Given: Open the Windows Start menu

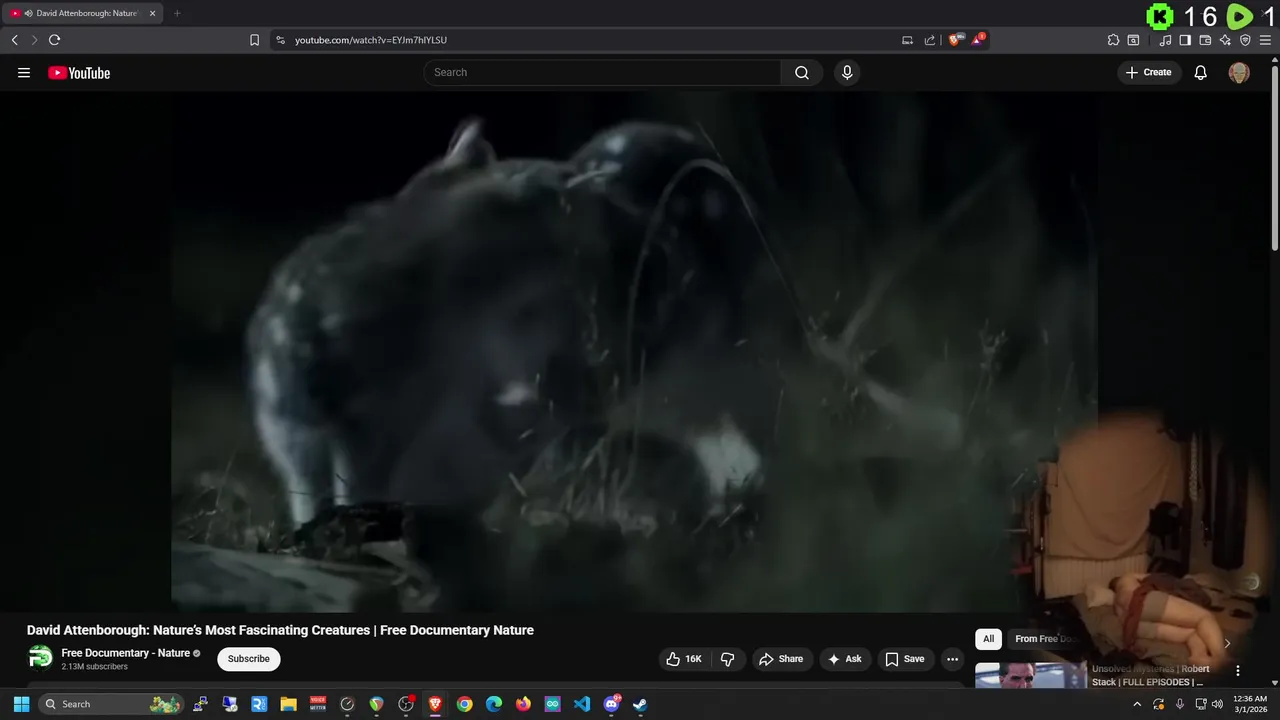Looking at the screenshot, I should click(x=21, y=704).
